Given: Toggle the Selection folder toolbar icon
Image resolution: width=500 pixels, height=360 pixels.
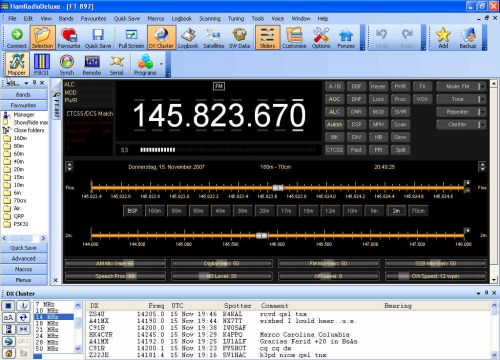Looking at the screenshot, I should pos(43,38).
